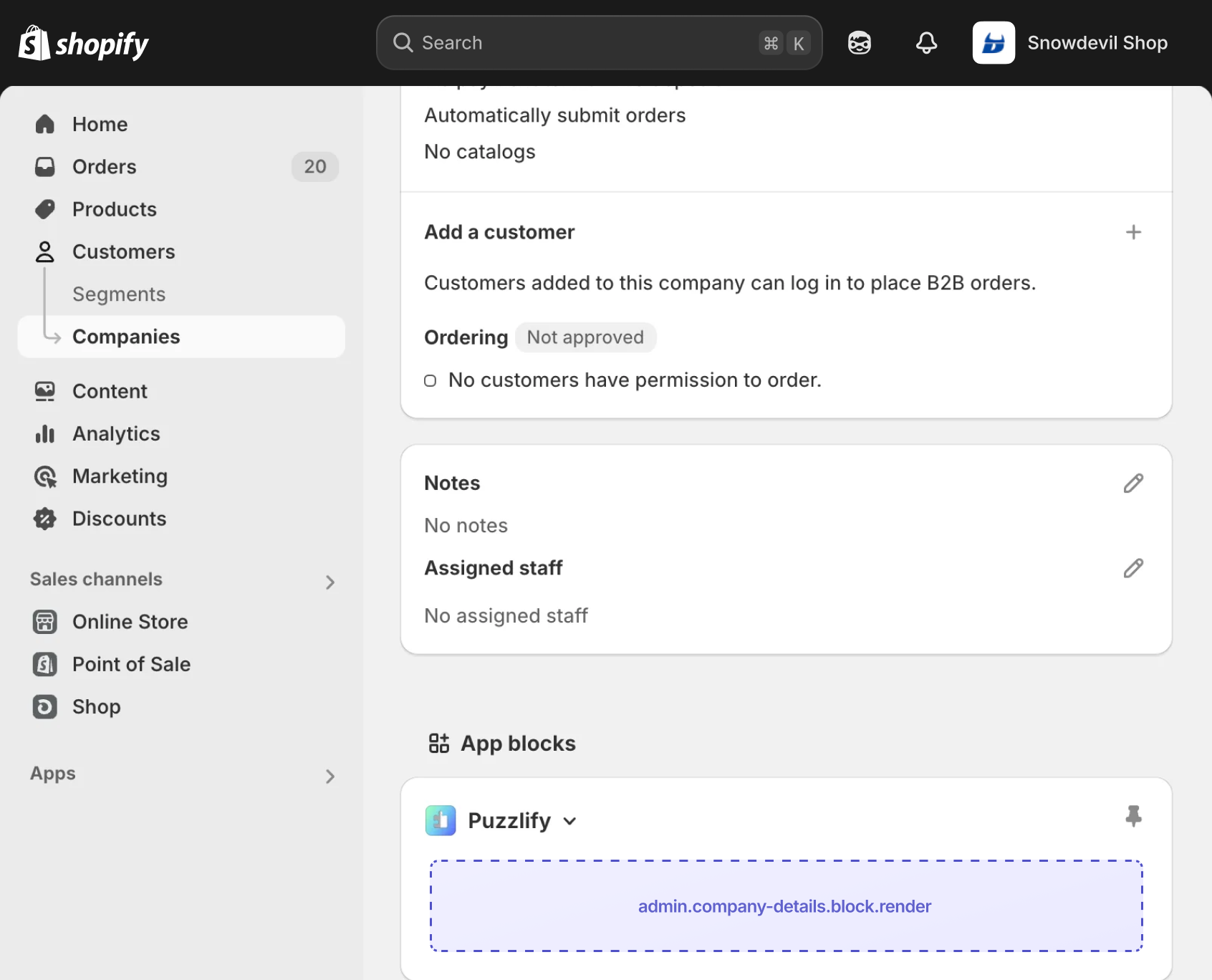Click the Point of Sale icon
1212x980 pixels.
tap(45, 664)
